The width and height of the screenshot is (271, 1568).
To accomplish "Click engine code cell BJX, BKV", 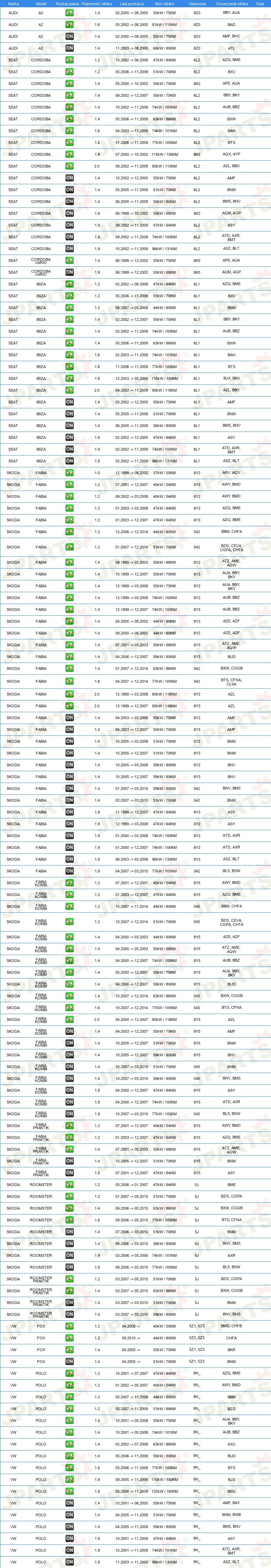I will [x=231, y=378].
